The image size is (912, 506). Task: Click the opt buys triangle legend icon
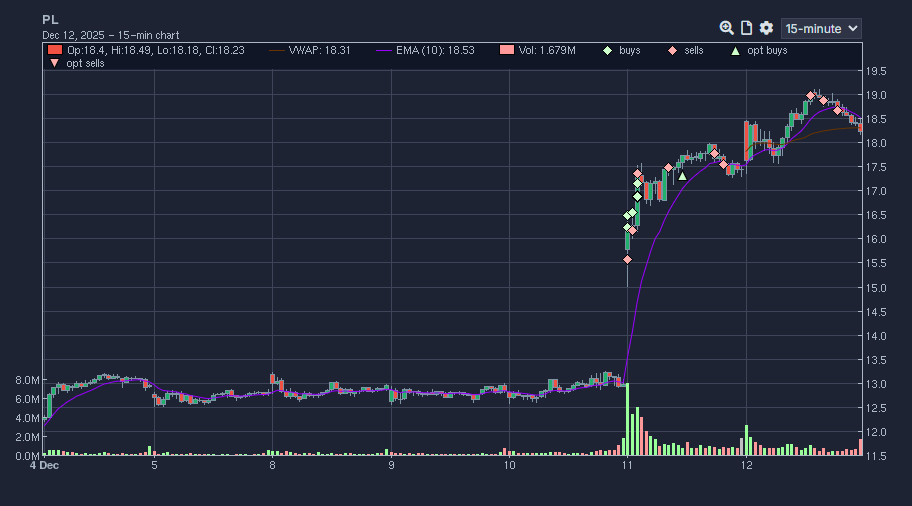[735, 51]
